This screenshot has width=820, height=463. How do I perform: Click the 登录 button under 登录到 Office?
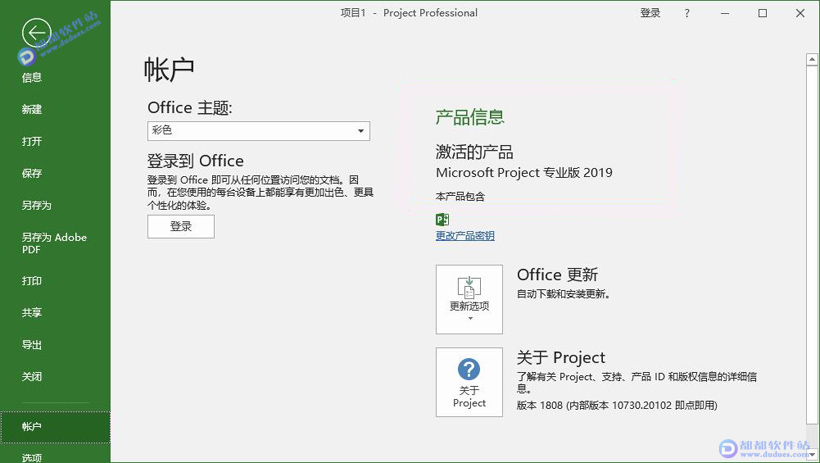point(181,227)
